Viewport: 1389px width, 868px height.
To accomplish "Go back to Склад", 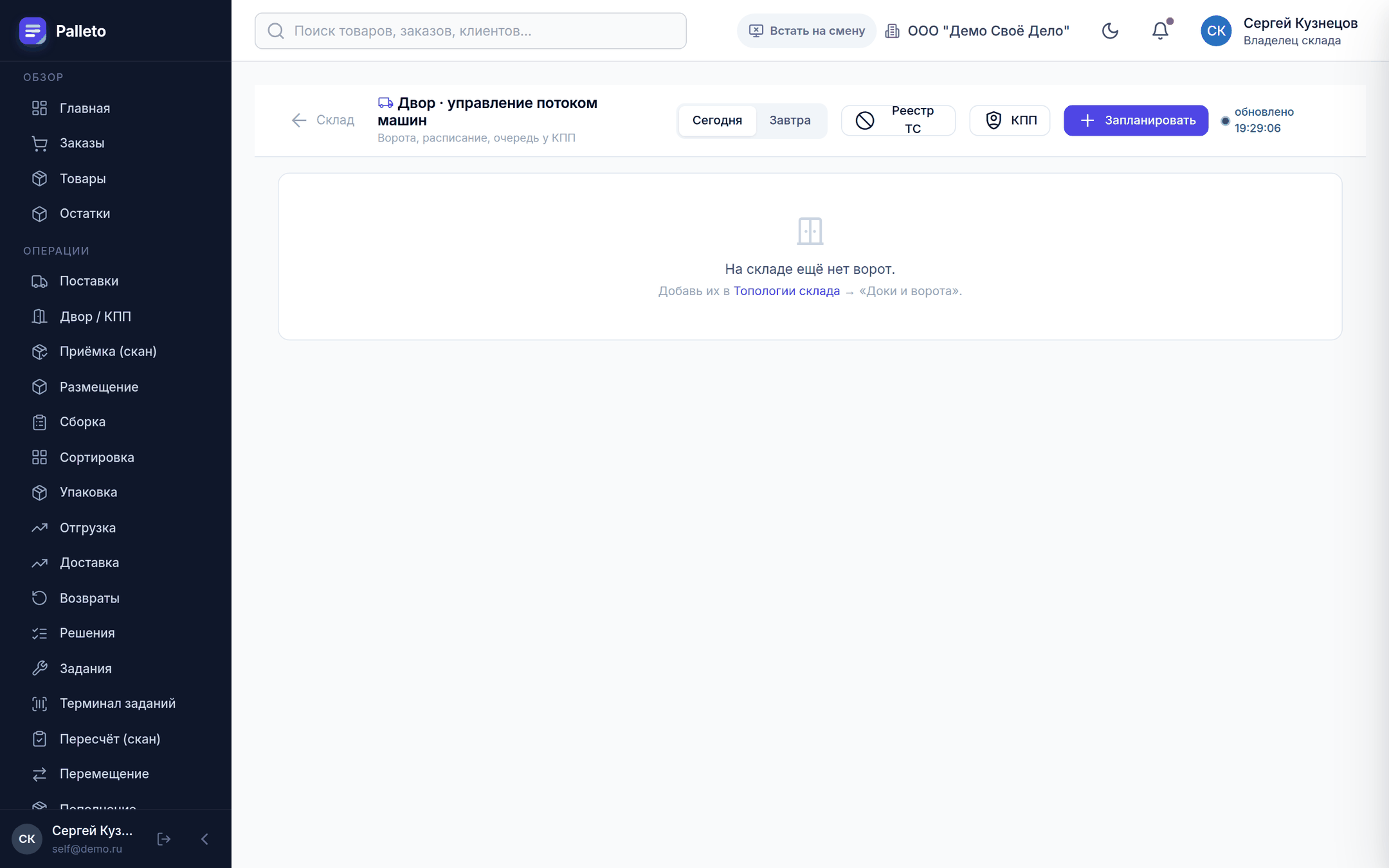I will tap(323, 120).
